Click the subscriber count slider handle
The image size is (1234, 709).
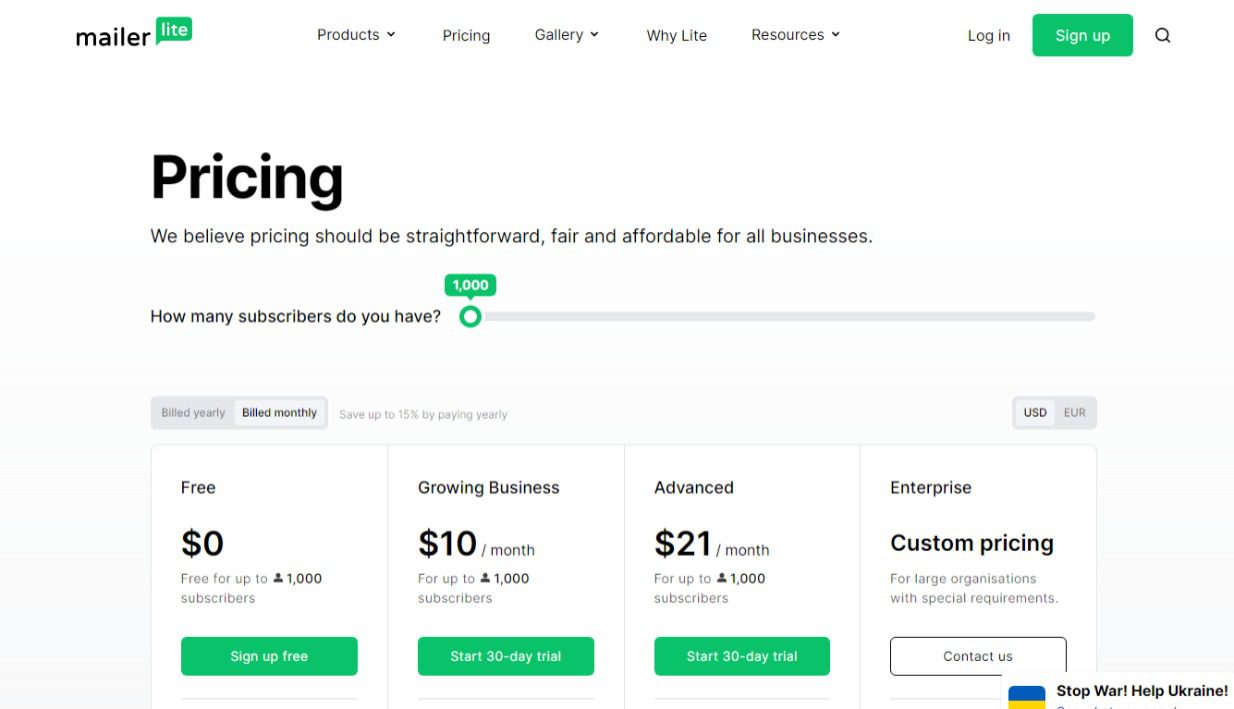coord(470,317)
